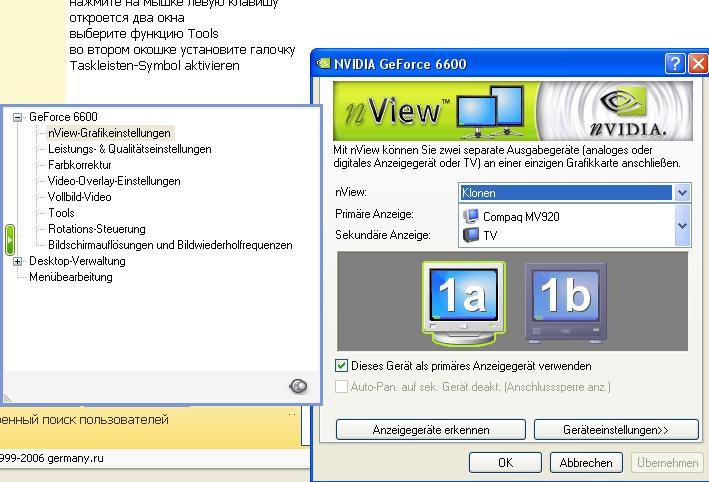Select the 1a monitor display icon
709x482 pixels.
coord(463,298)
